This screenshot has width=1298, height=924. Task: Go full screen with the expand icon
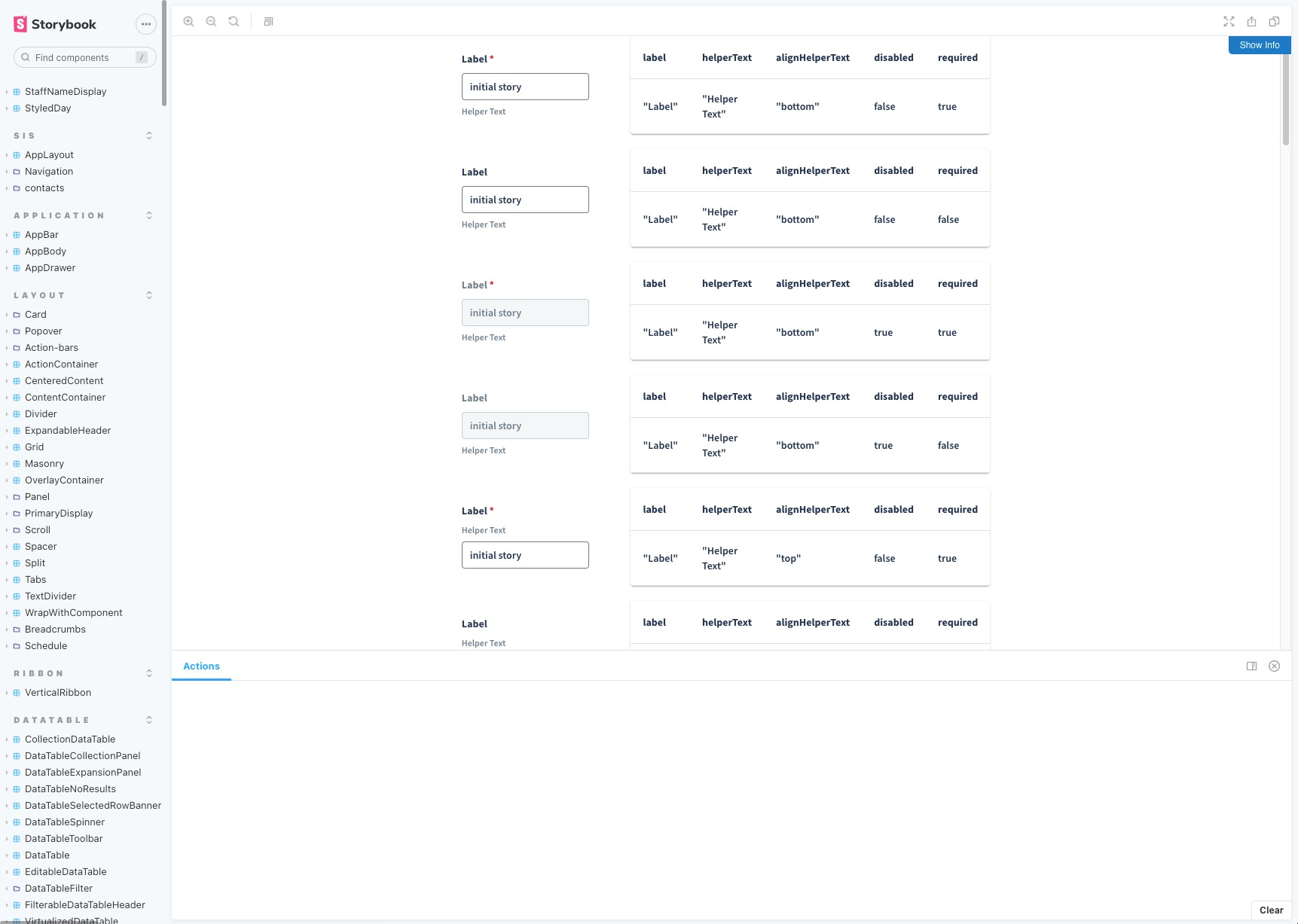tap(1229, 22)
